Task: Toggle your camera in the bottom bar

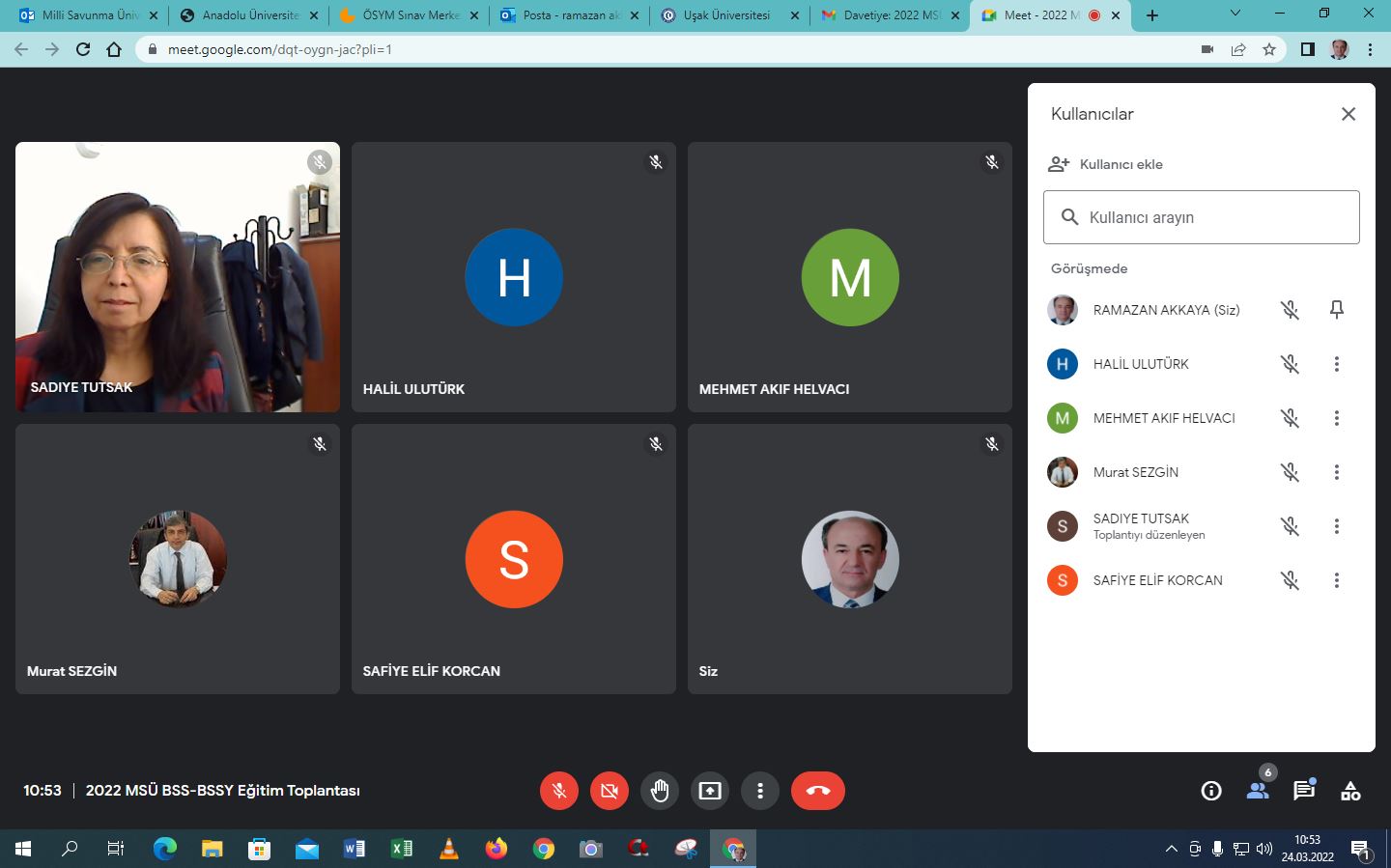Action: point(610,791)
